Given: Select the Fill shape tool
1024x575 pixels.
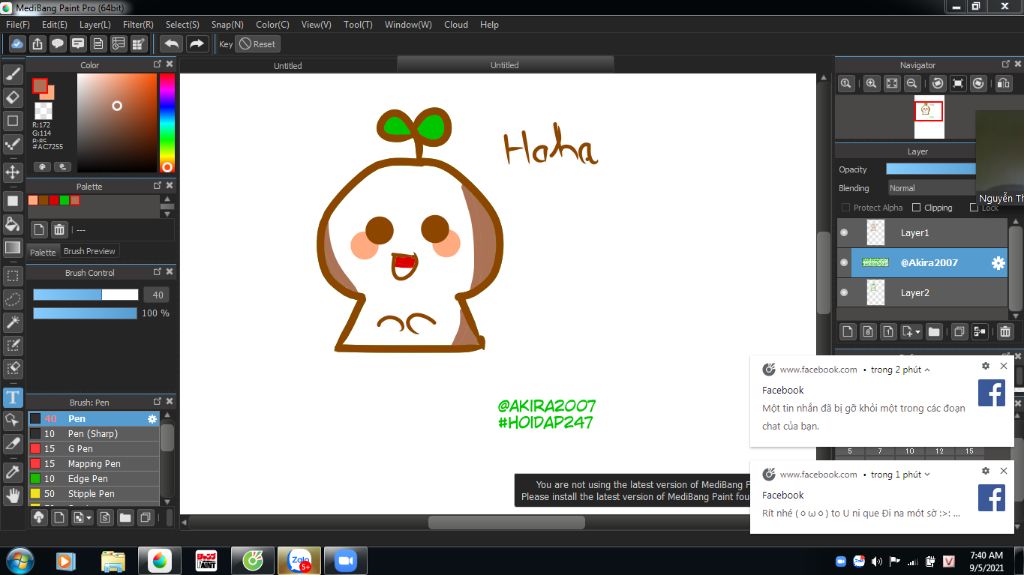Looking at the screenshot, I should [x=12, y=201].
